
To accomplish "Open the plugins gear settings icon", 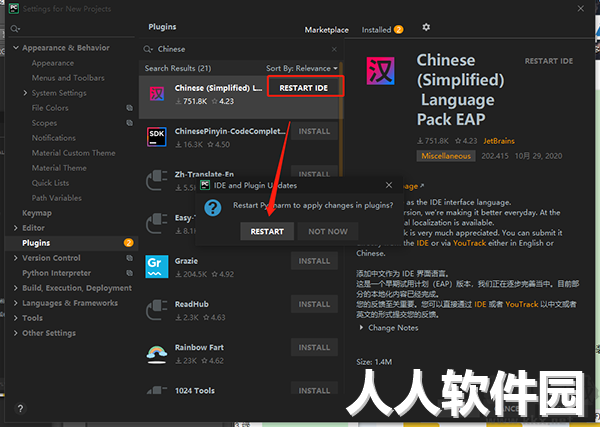I will [426, 27].
